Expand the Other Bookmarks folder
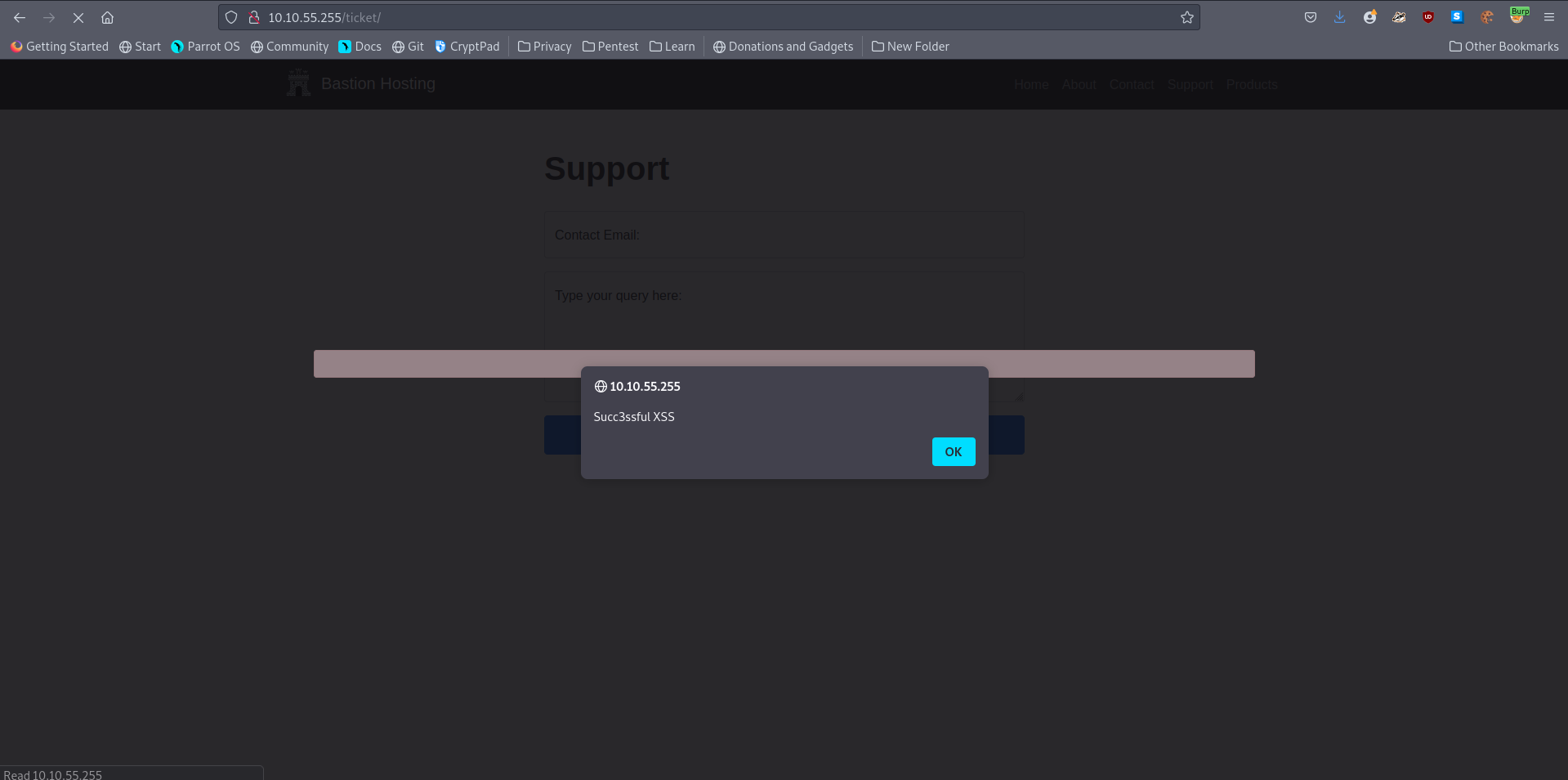Image resolution: width=1568 pixels, height=780 pixels. tap(1503, 47)
